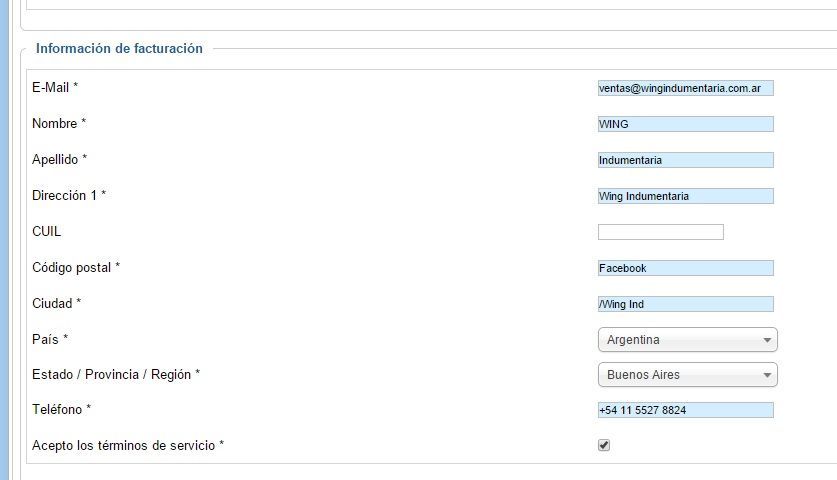Click the 'Nombre *' field label
This screenshot has width=837, height=480.
pyautogui.click(x=59, y=123)
